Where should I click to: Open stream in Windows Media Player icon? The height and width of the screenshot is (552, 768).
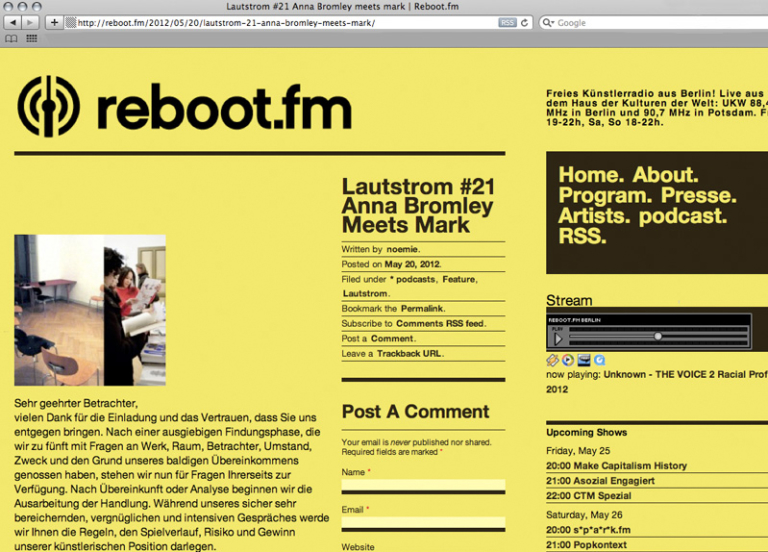point(568,360)
